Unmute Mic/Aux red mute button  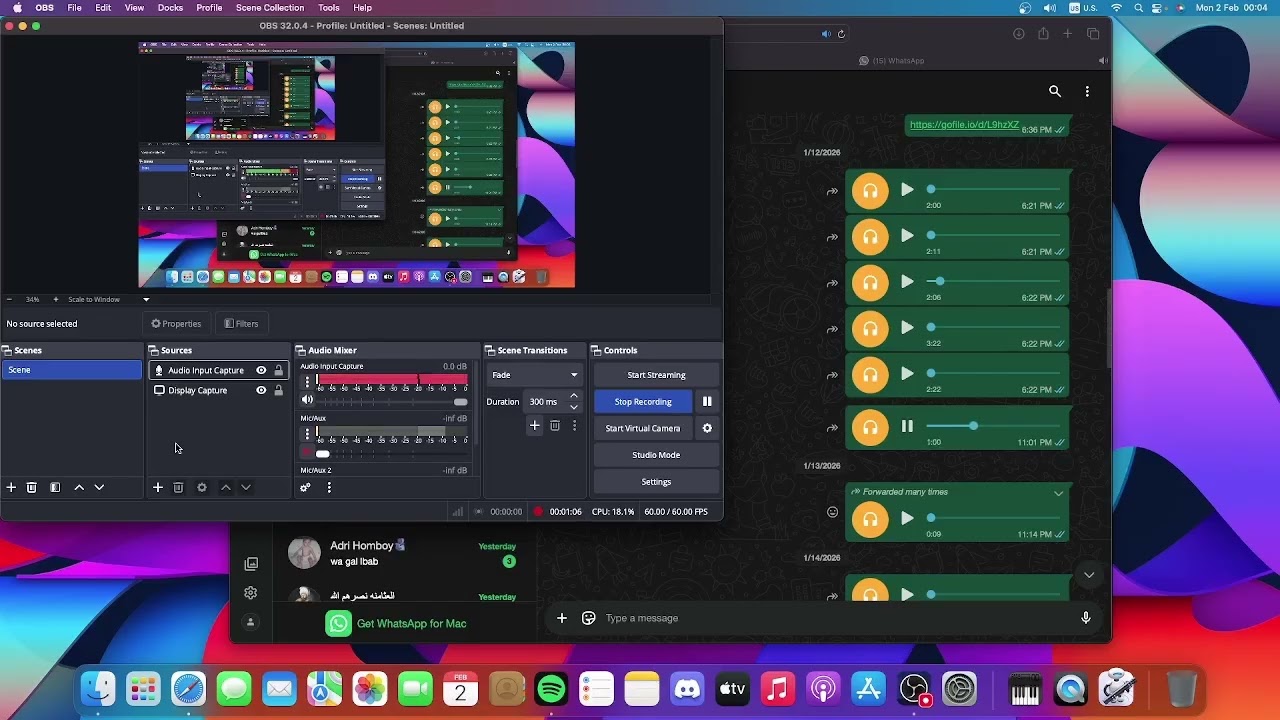[307, 452]
